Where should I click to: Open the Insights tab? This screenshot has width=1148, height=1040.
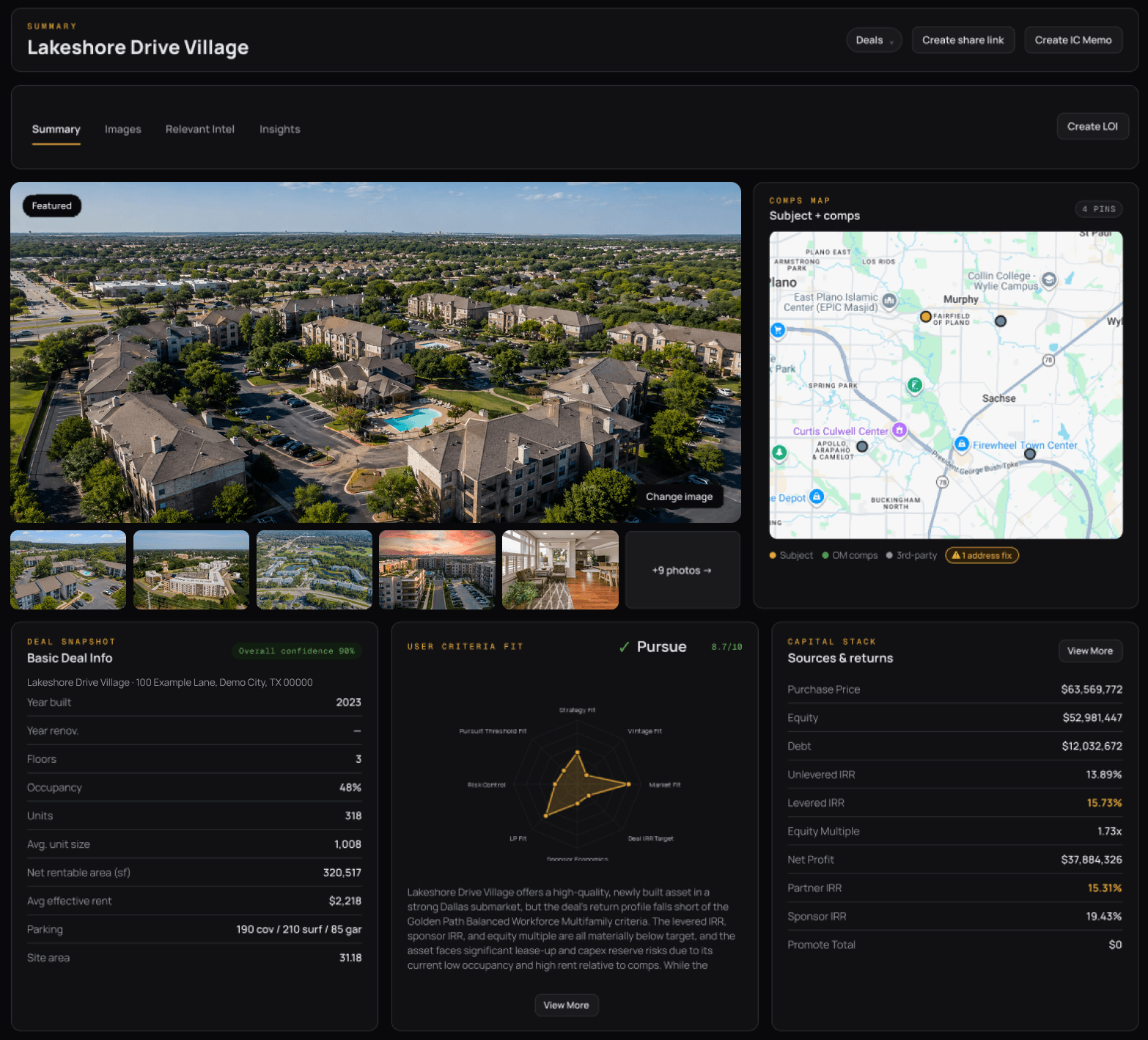click(x=280, y=129)
